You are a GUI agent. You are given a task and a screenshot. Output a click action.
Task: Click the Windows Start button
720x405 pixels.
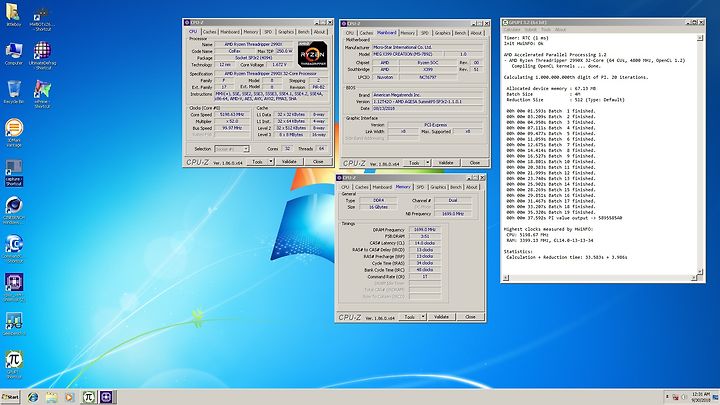(10, 397)
